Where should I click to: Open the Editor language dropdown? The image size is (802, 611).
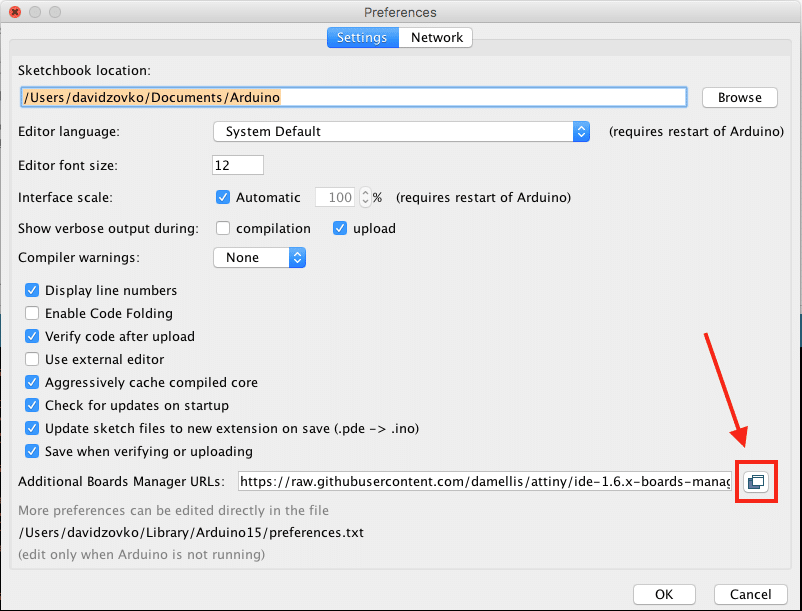[402, 131]
